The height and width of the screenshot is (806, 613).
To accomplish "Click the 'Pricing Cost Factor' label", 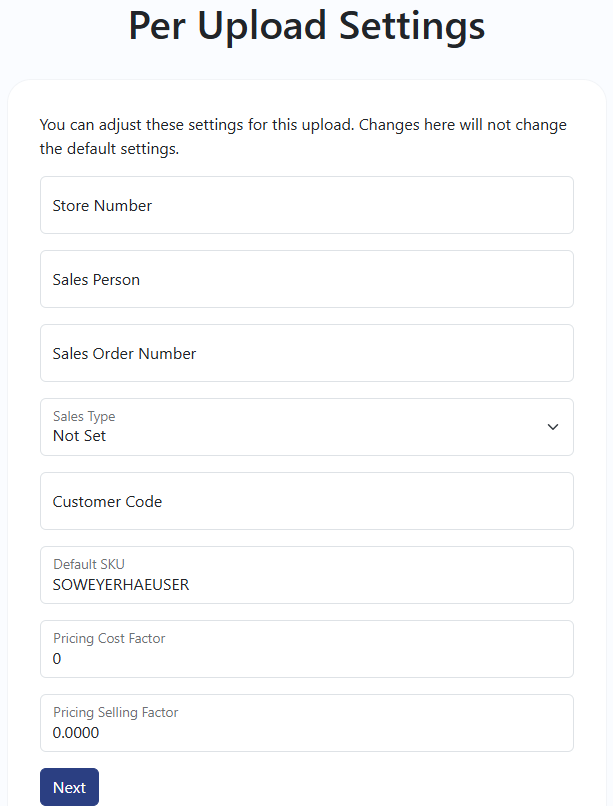I will (x=109, y=638).
